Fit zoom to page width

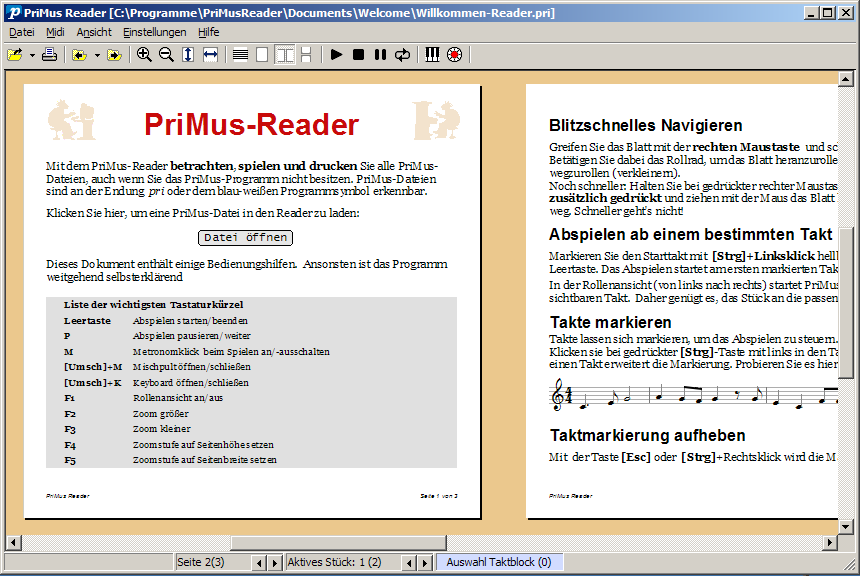point(210,54)
